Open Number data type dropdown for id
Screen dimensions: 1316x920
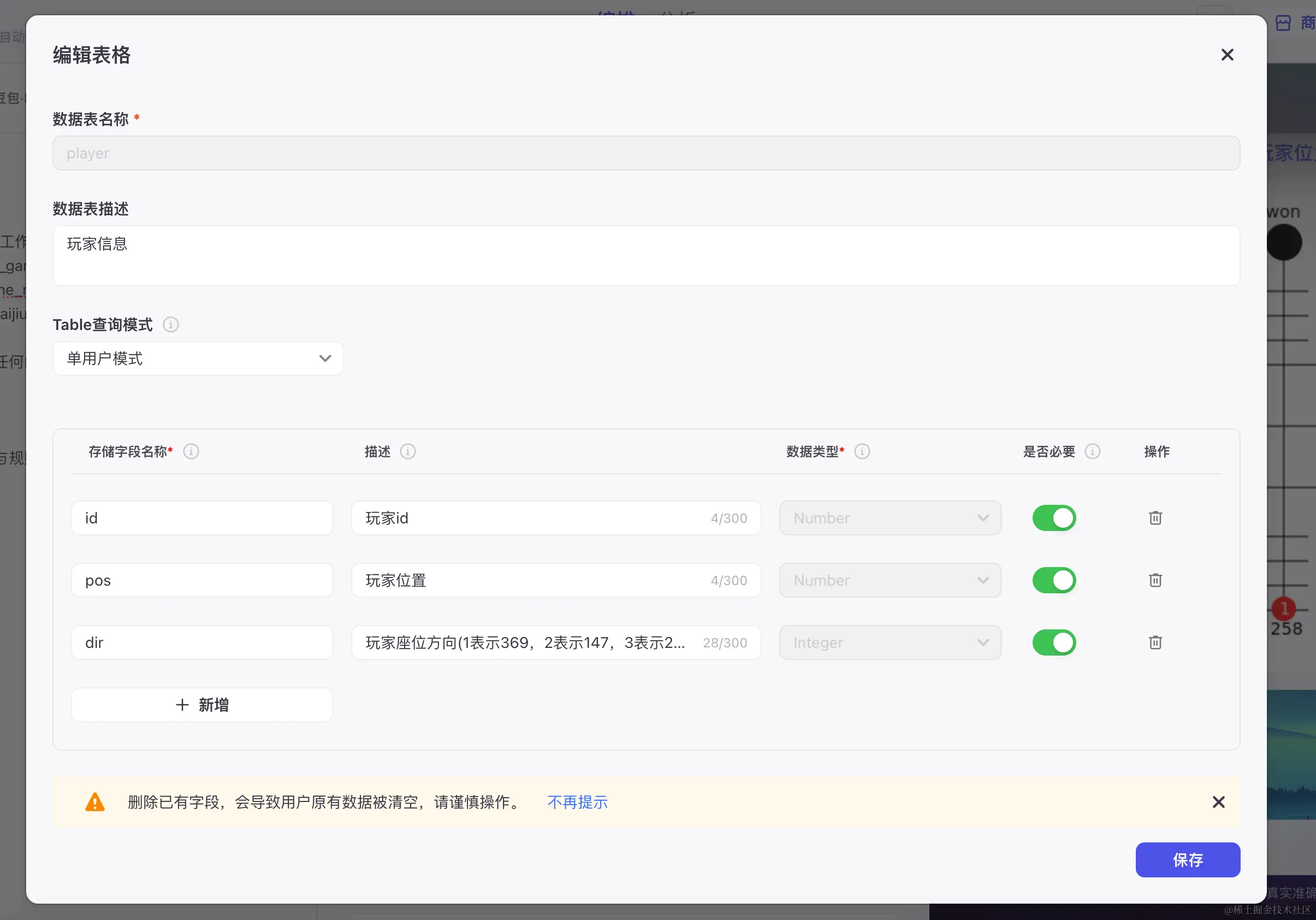coord(890,518)
